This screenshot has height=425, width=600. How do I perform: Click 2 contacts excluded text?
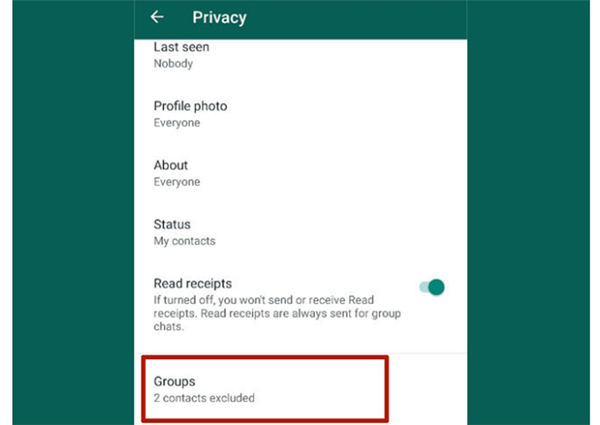204,398
